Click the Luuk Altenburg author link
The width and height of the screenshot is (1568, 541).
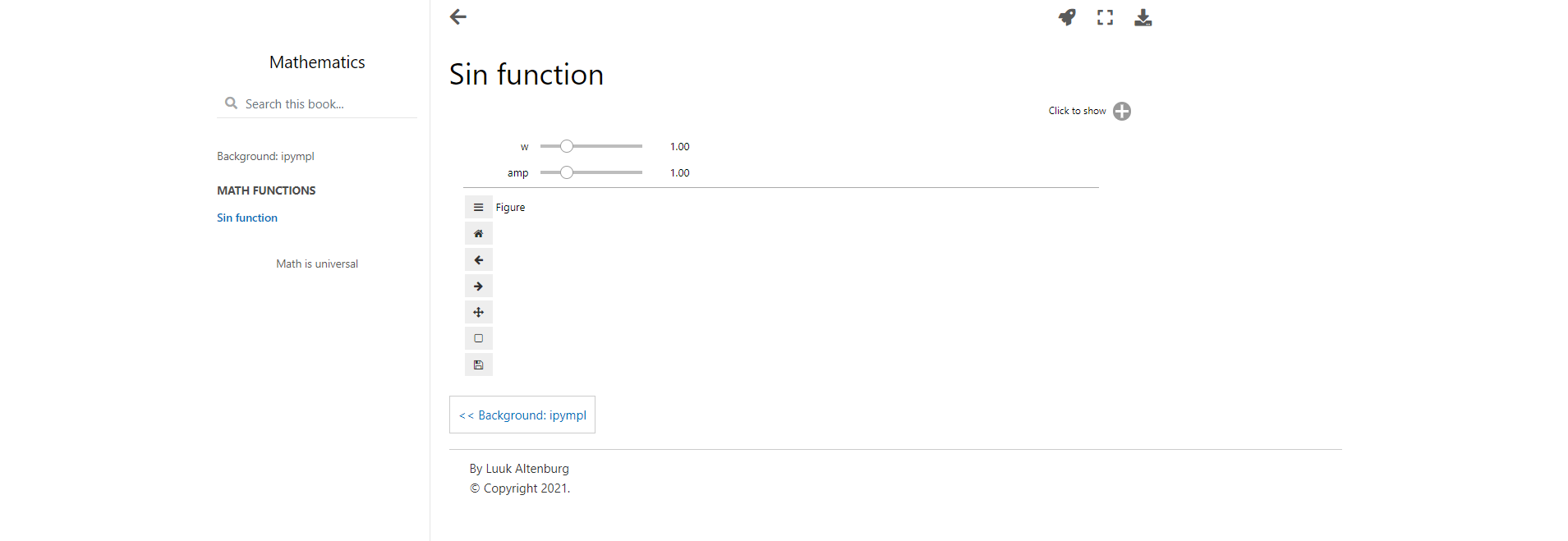[526, 468]
